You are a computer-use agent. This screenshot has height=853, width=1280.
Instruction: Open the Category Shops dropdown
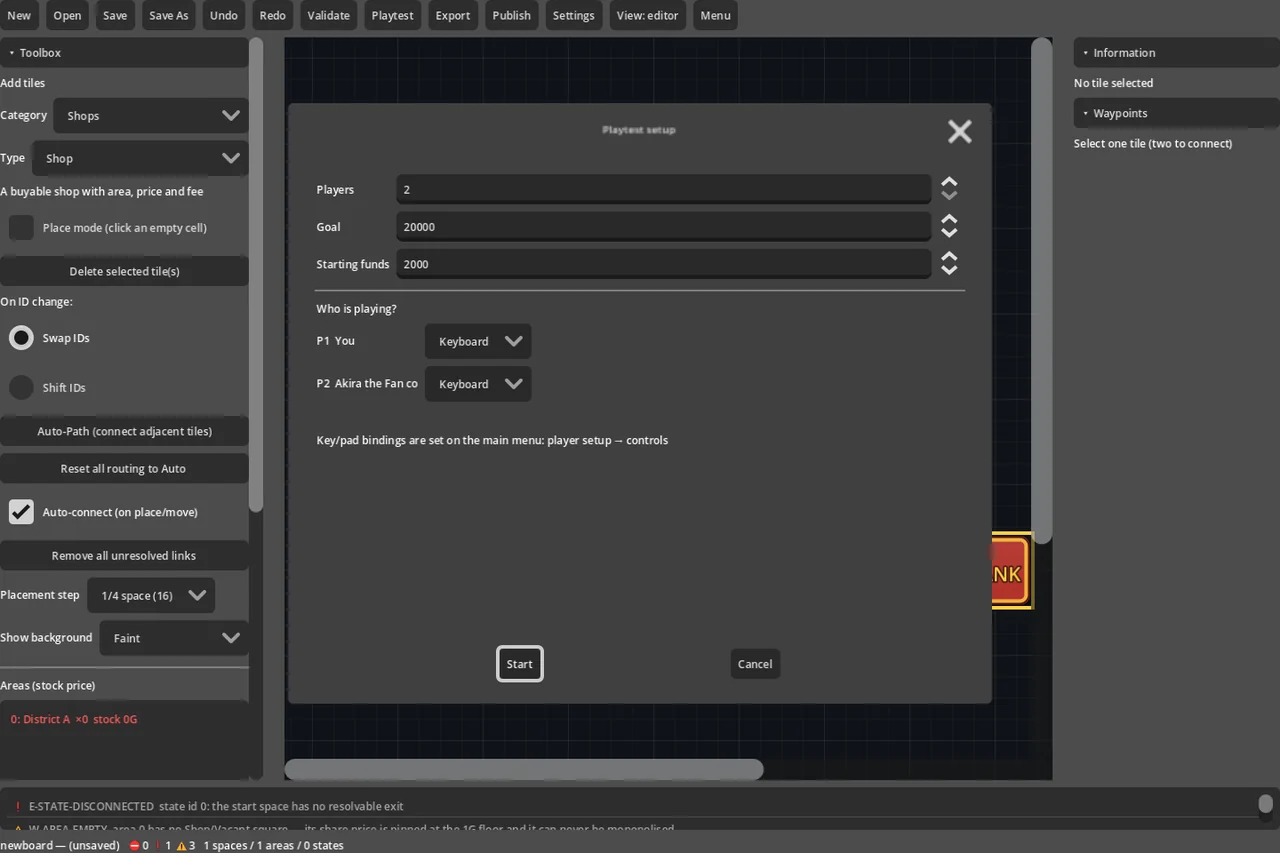tap(151, 116)
